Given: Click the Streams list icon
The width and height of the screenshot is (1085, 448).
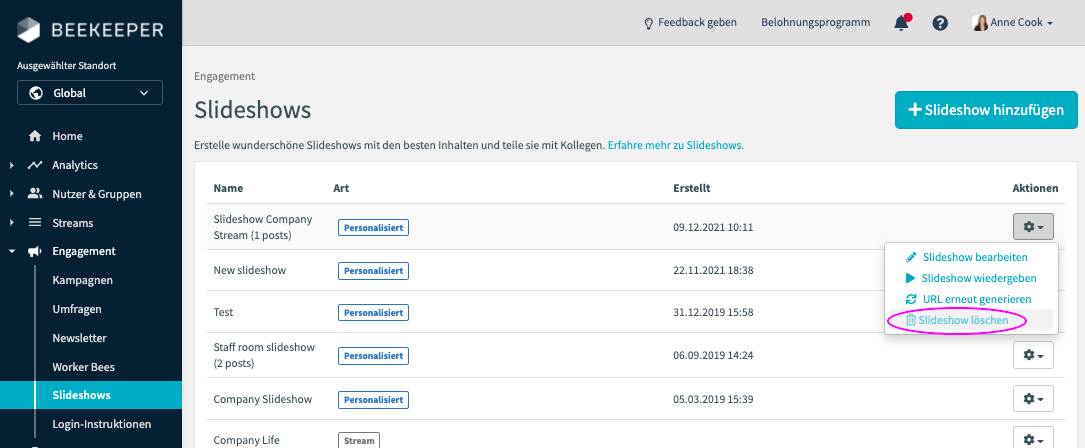Looking at the screenshot, I should point(35,223).
